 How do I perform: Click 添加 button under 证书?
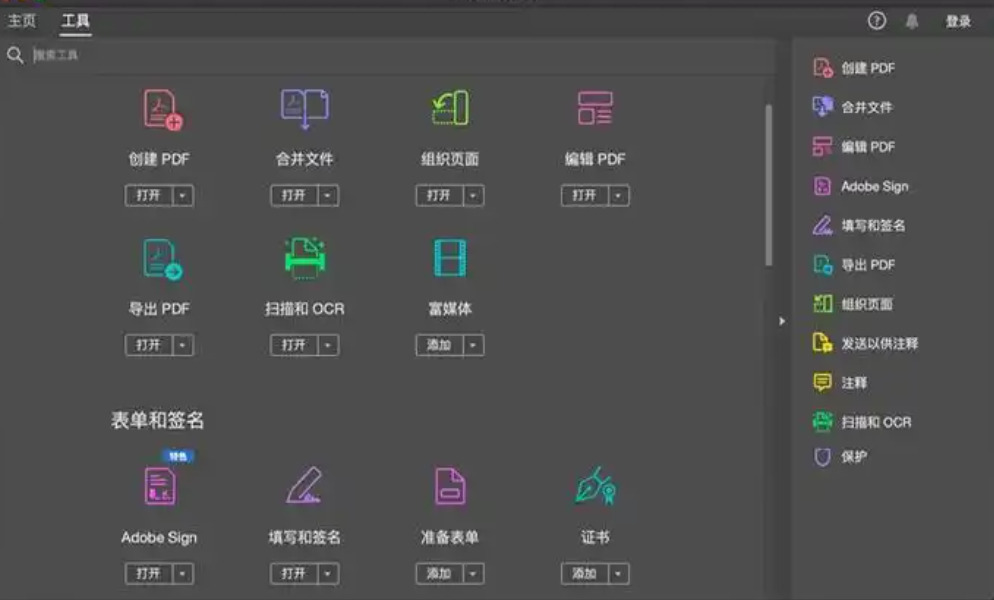(x=584, y=573)
